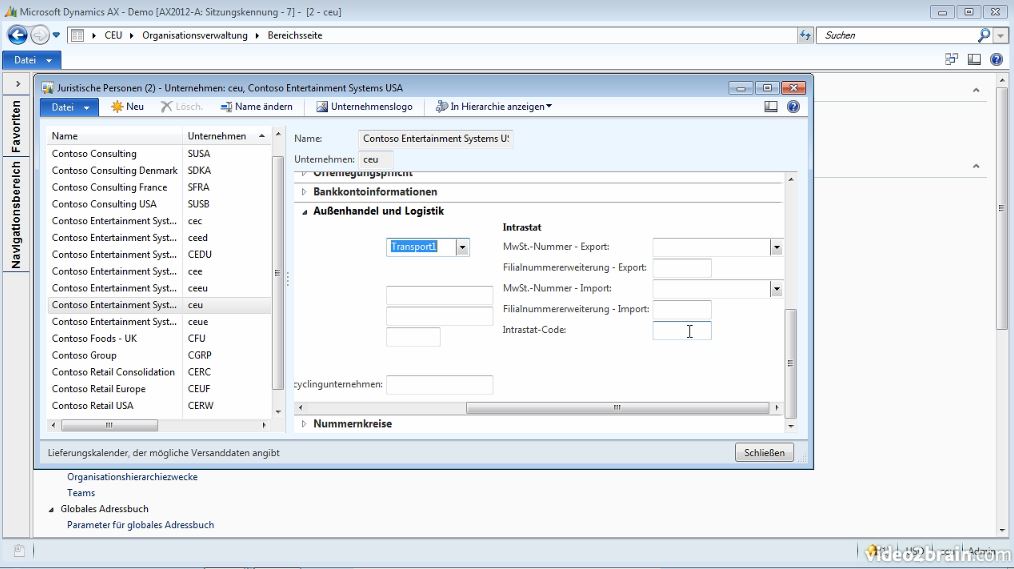Viewport: 1014px width, 569px height.
Task: Open the Navigationsbereich side tab
Action: click(x=16, y=215)
